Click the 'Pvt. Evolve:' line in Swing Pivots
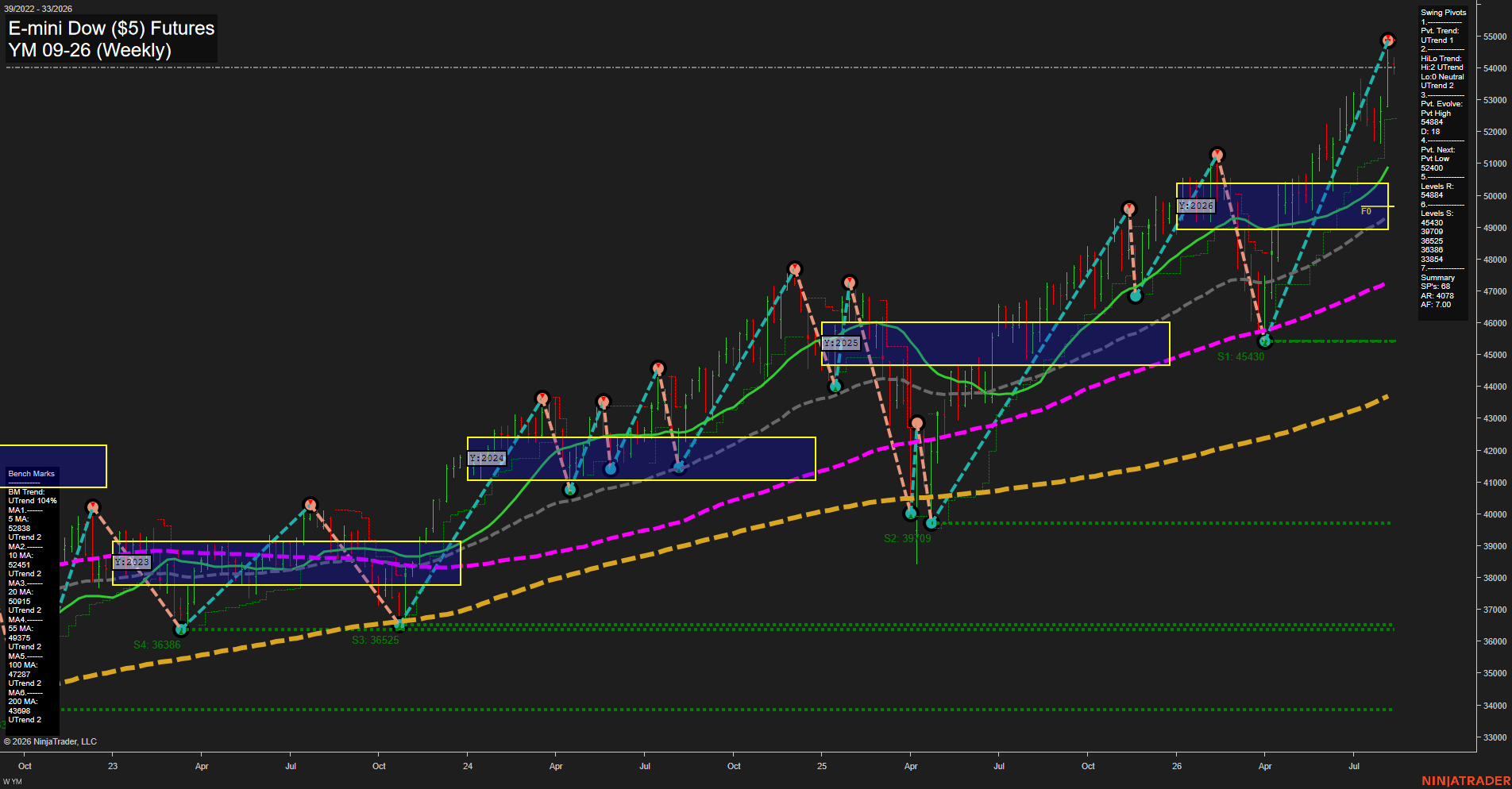 pyautogui.click(x=1441, y=104)
